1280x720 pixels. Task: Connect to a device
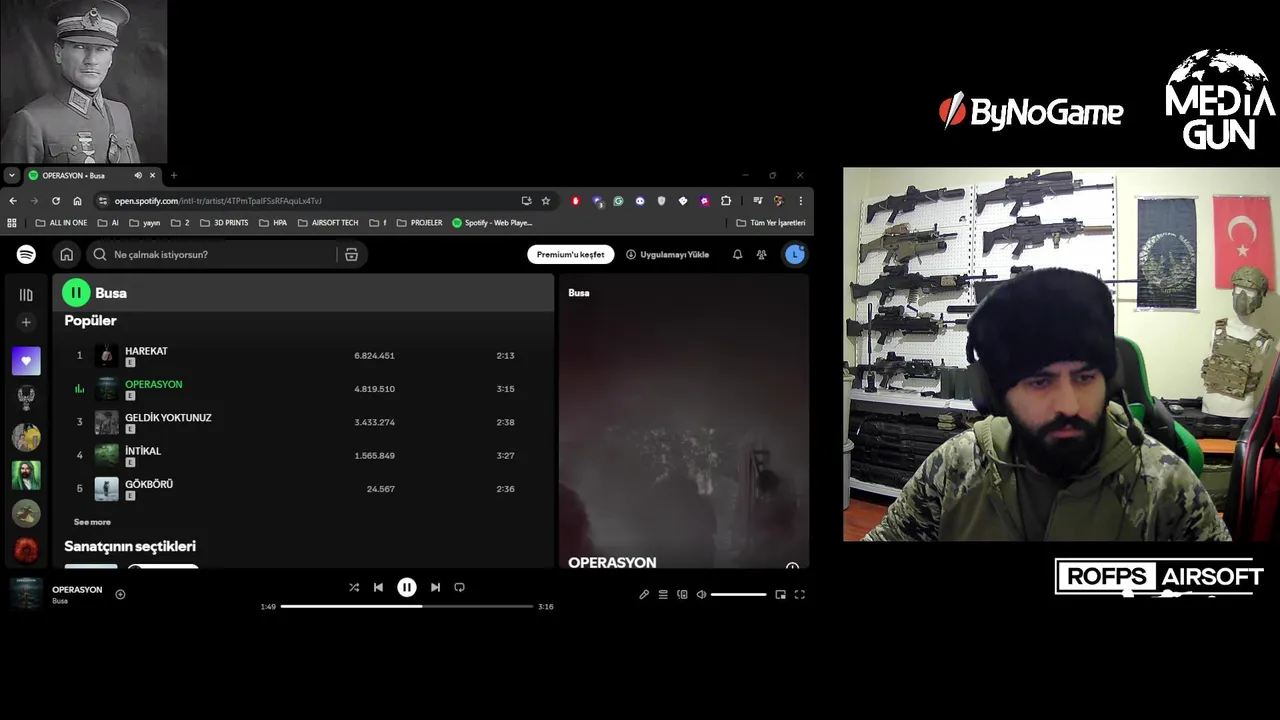682,594
